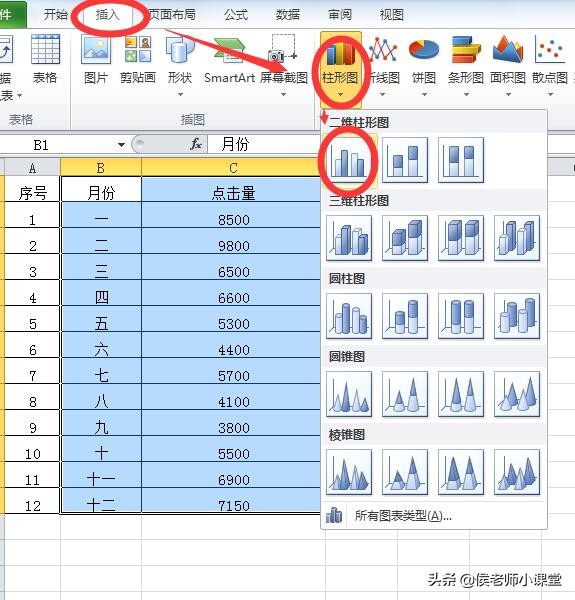Viewport: 575px width, 600px height.
Task: Pick clustered cylinder chart under 圆柱图
Action: click(x=349, y=316)
